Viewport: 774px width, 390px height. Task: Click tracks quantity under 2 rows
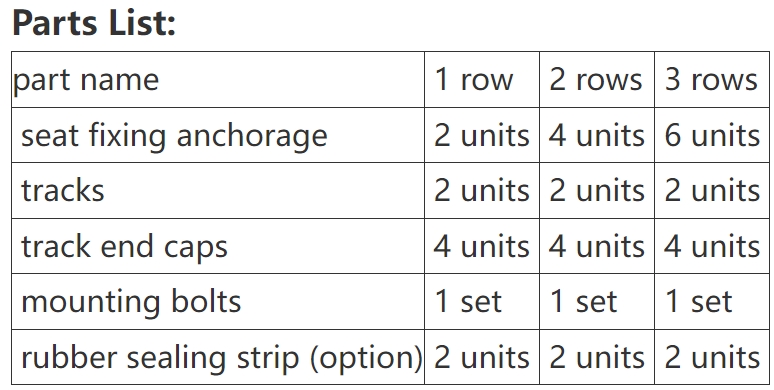(x=597, y=191)
